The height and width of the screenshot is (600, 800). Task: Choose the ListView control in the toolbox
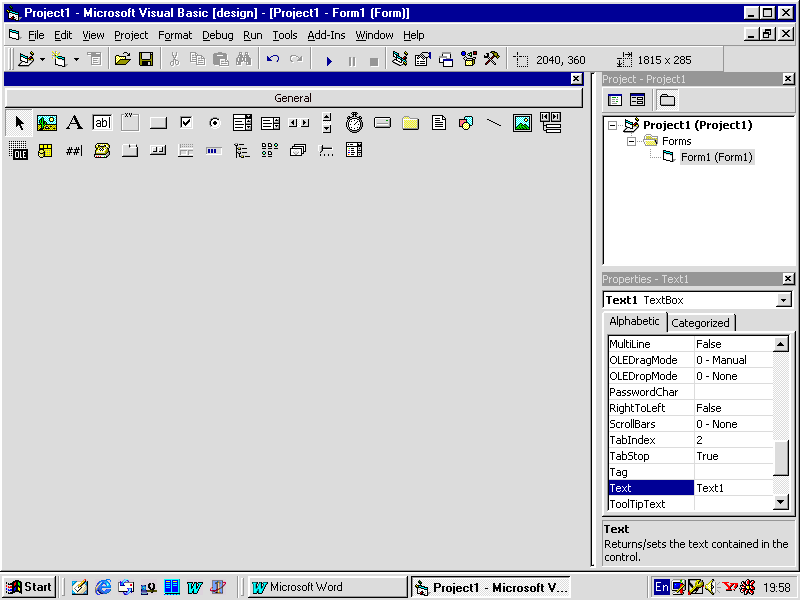pyautogui.click(x=270, y=151)
